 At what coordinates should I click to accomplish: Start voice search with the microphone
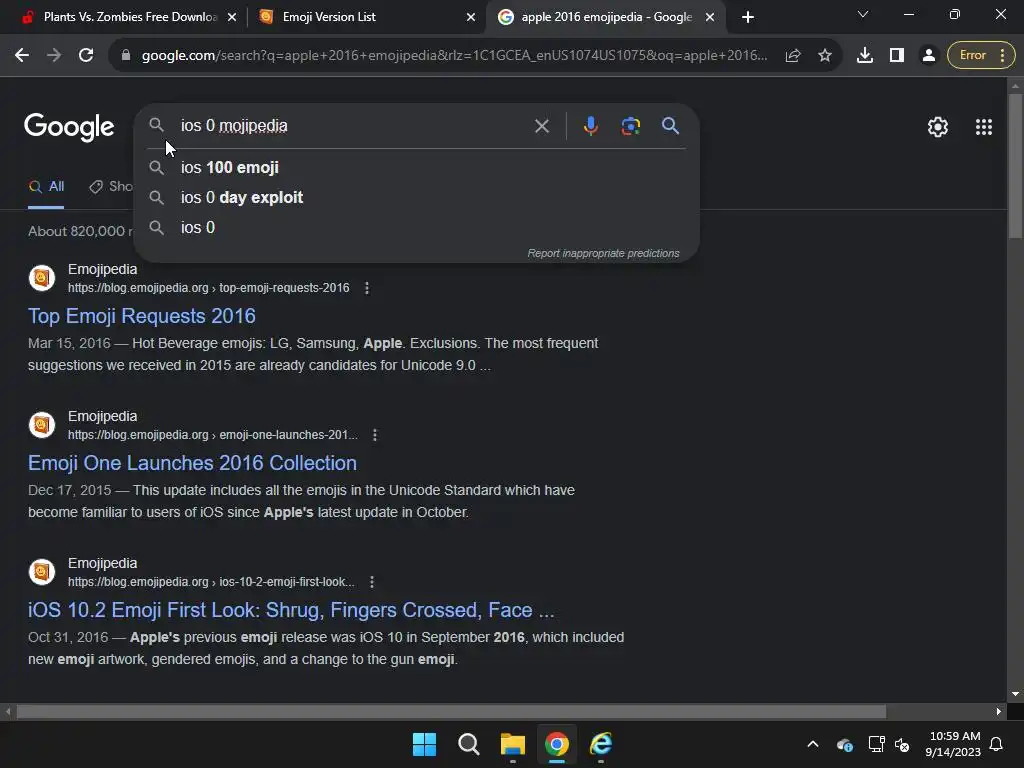[590, 126]
